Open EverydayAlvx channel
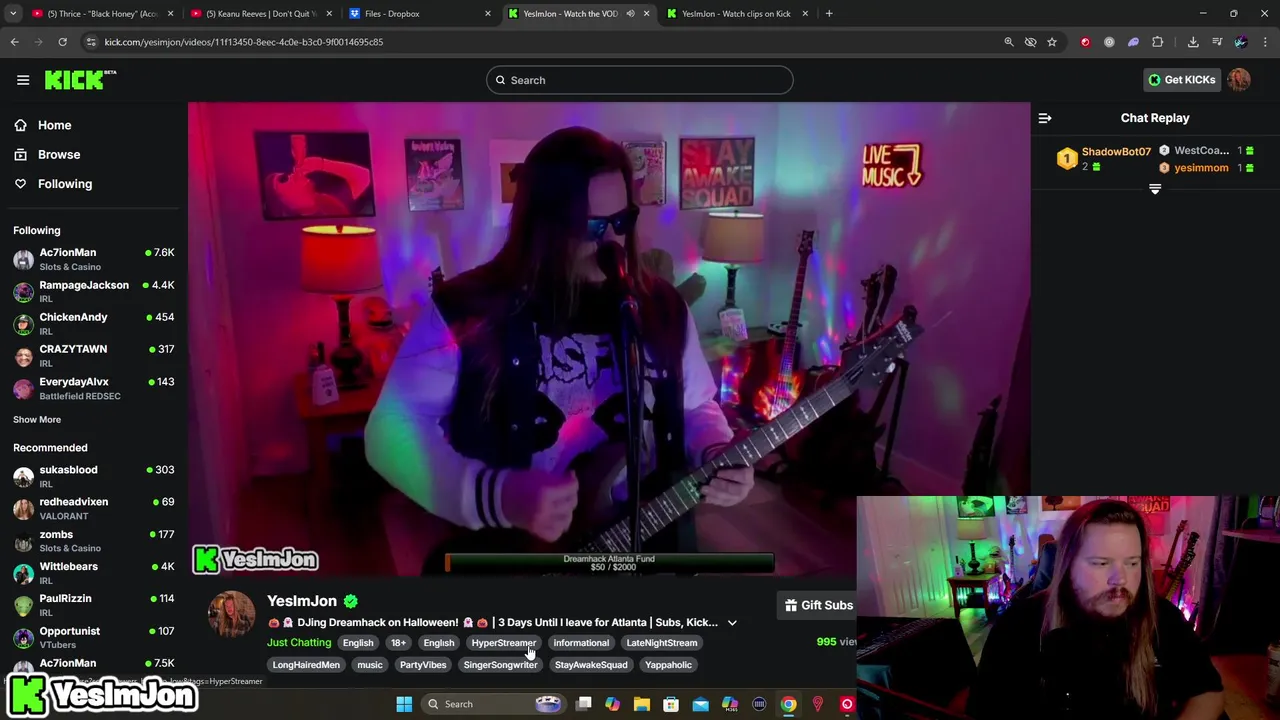The height and width of the screenshot is (720, 1280). (x=94, y=388)
